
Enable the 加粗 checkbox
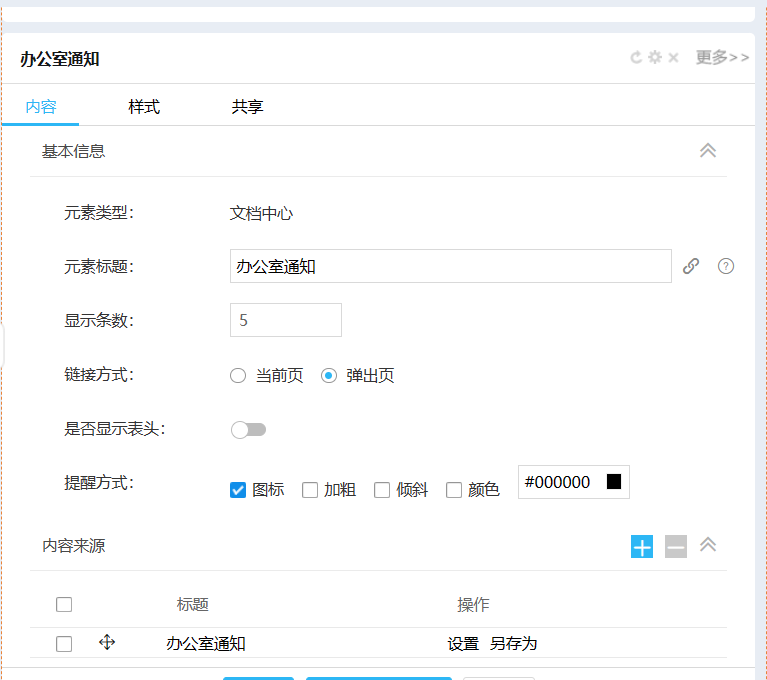click(x=310, y=490)
